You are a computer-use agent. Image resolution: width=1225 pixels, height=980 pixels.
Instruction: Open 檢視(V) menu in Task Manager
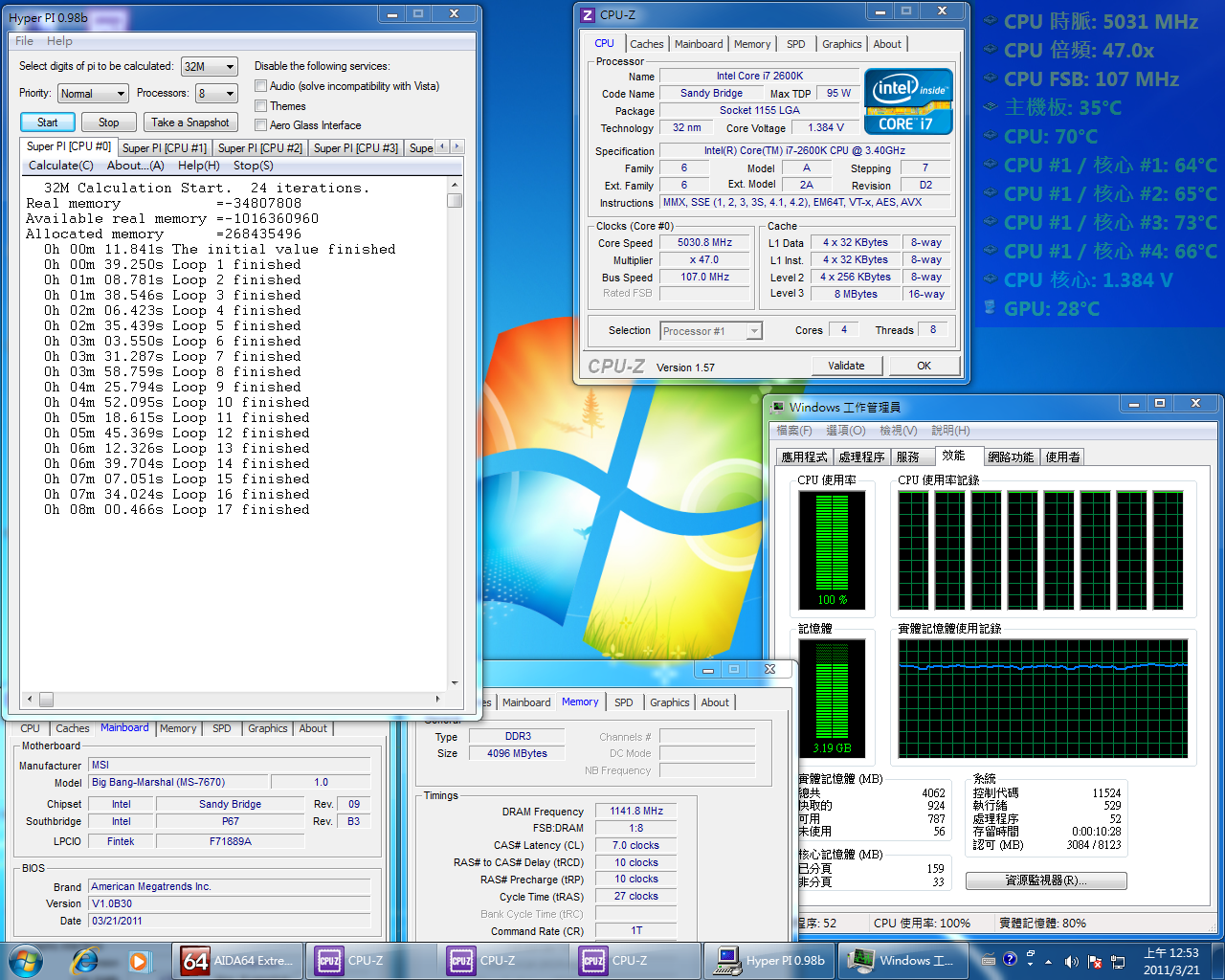tap(898, 431)
